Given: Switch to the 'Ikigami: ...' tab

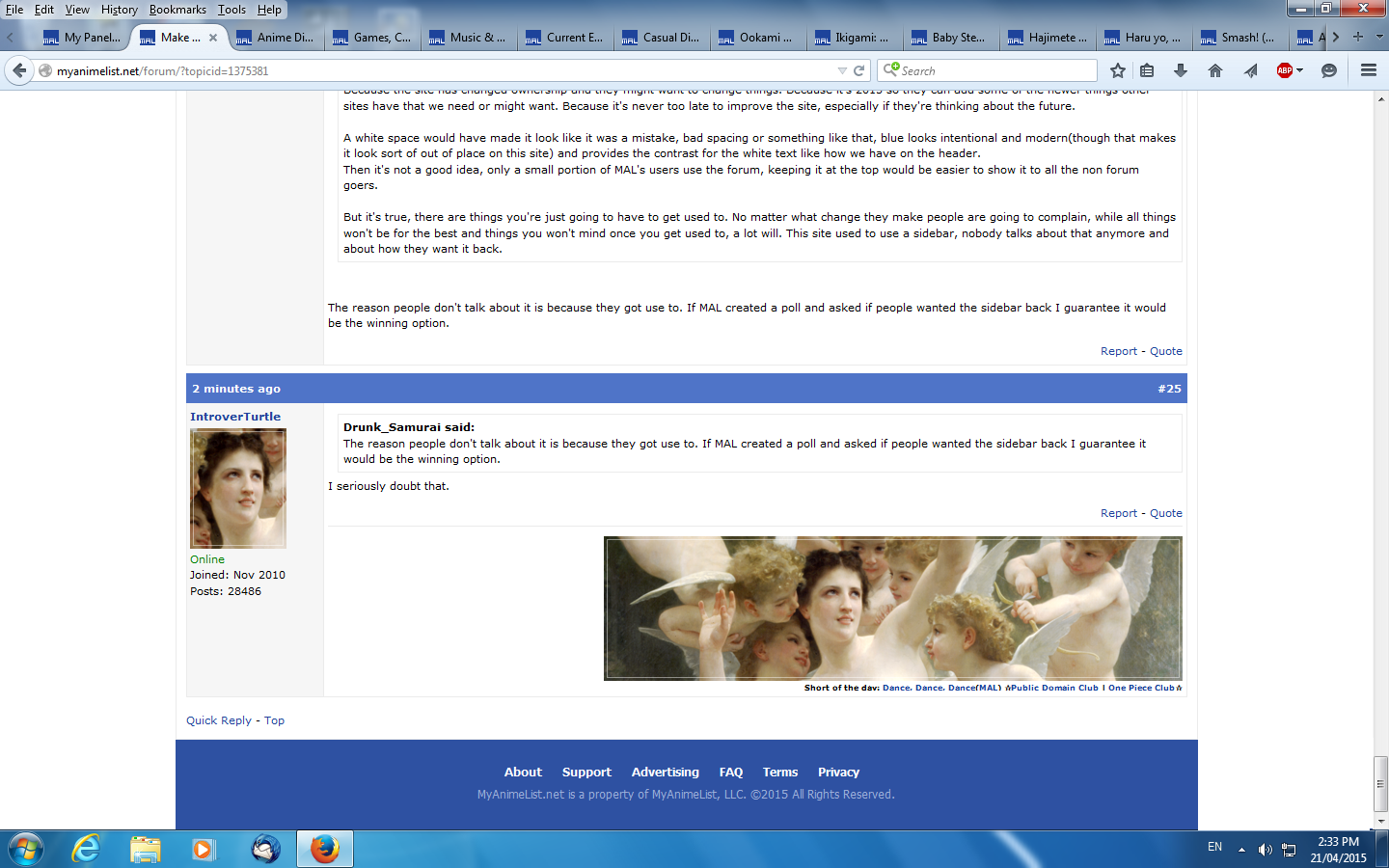Looking at the screenshot, I should pyautogui.click(x=854, y=38).
